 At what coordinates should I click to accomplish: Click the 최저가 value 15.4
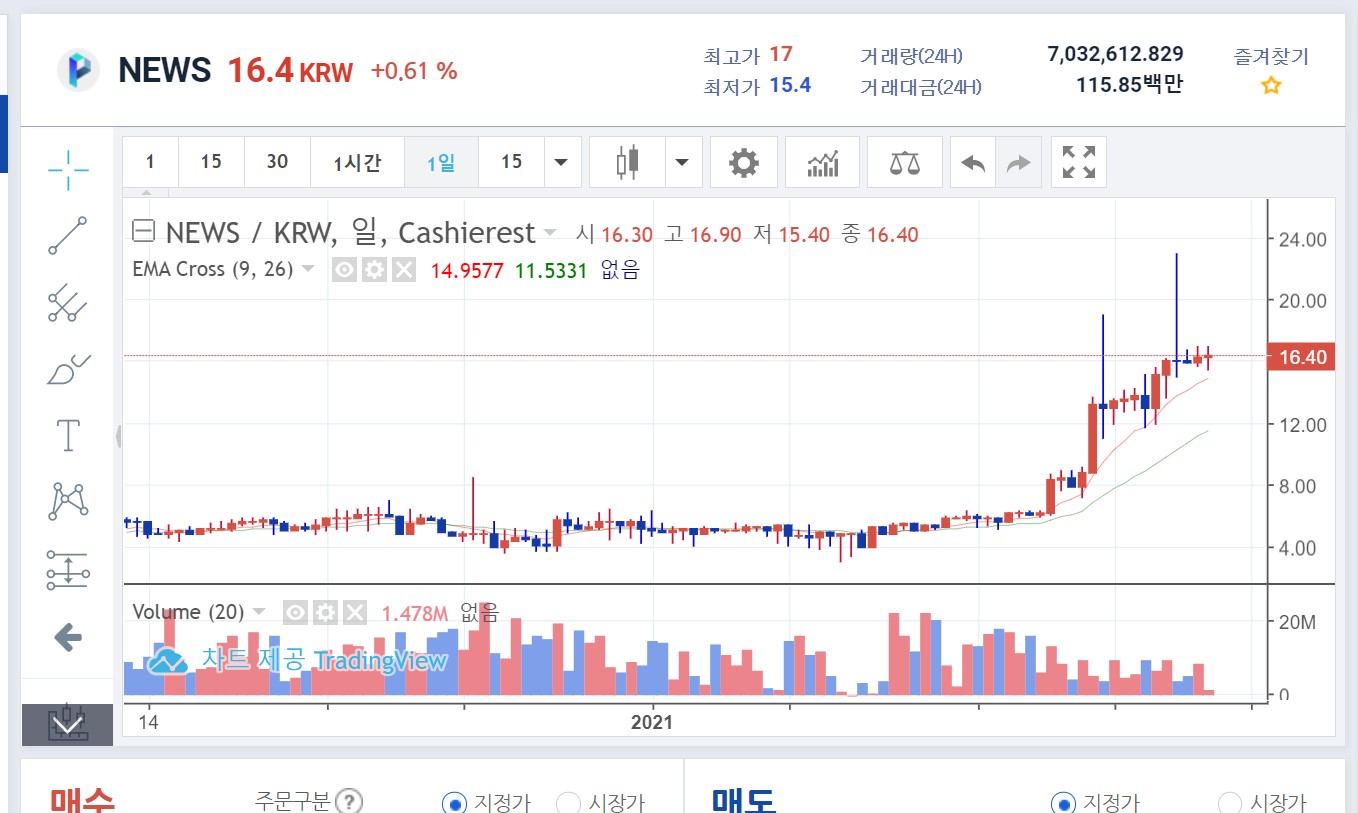coord(790,85)
